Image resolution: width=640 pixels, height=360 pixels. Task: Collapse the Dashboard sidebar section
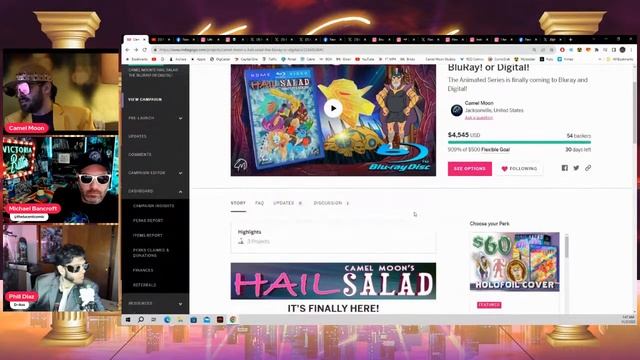pyautogui.click(x=155, y=191)
